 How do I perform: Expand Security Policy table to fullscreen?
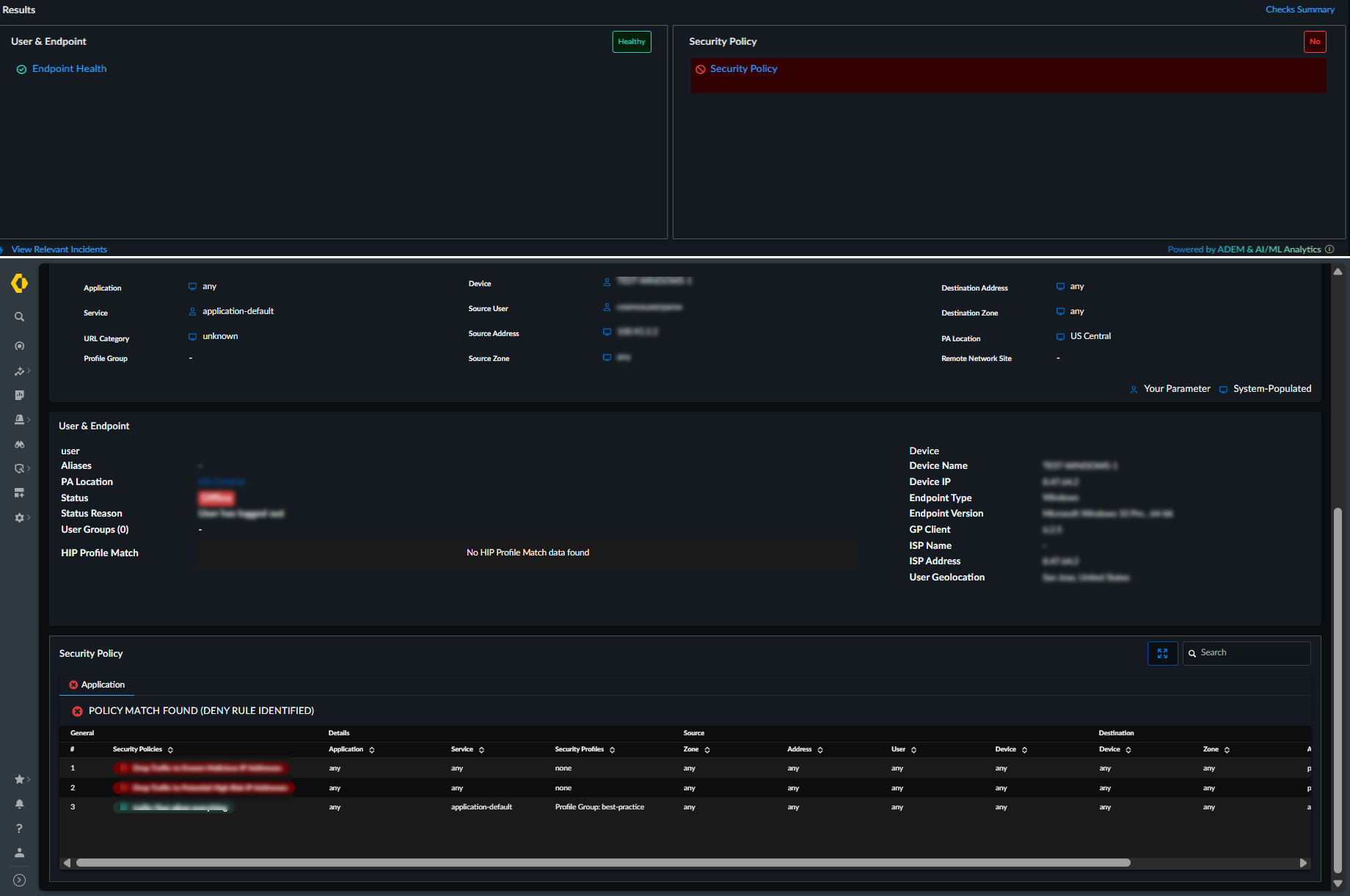1162,653
